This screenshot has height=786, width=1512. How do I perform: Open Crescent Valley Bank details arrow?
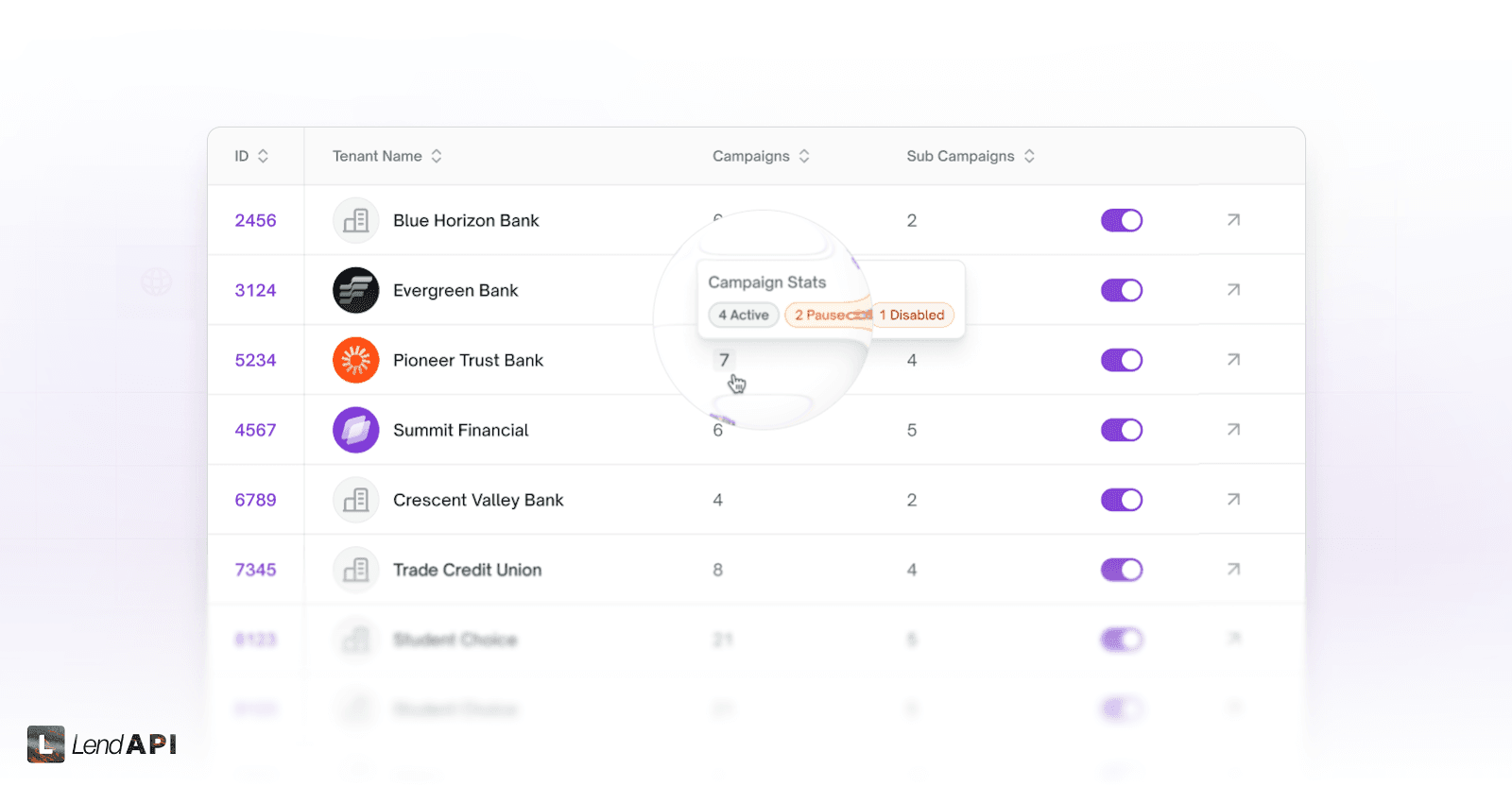pos(1233,500)
